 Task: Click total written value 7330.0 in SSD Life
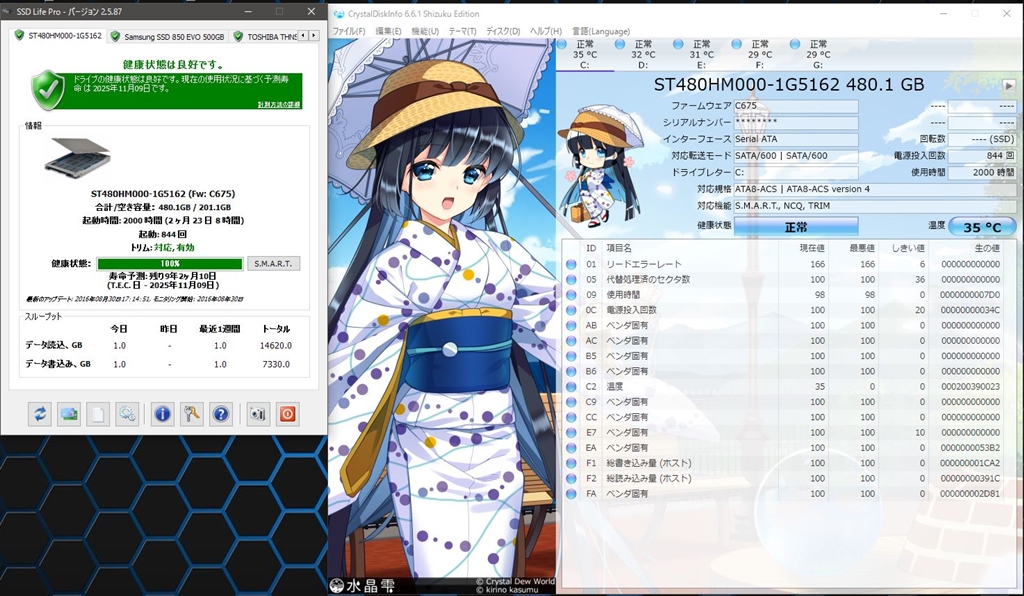coord(276,364)
